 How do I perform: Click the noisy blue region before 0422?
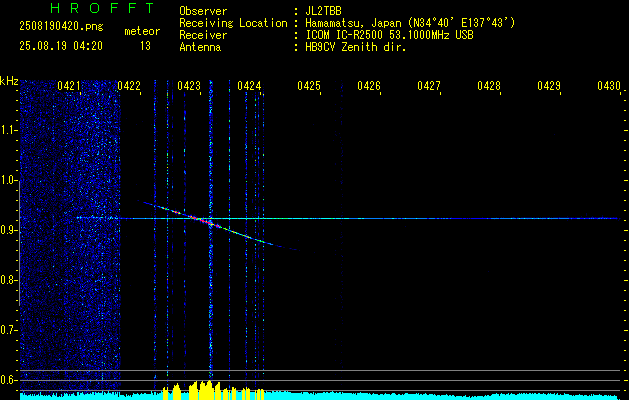click(x=70, y=235)
